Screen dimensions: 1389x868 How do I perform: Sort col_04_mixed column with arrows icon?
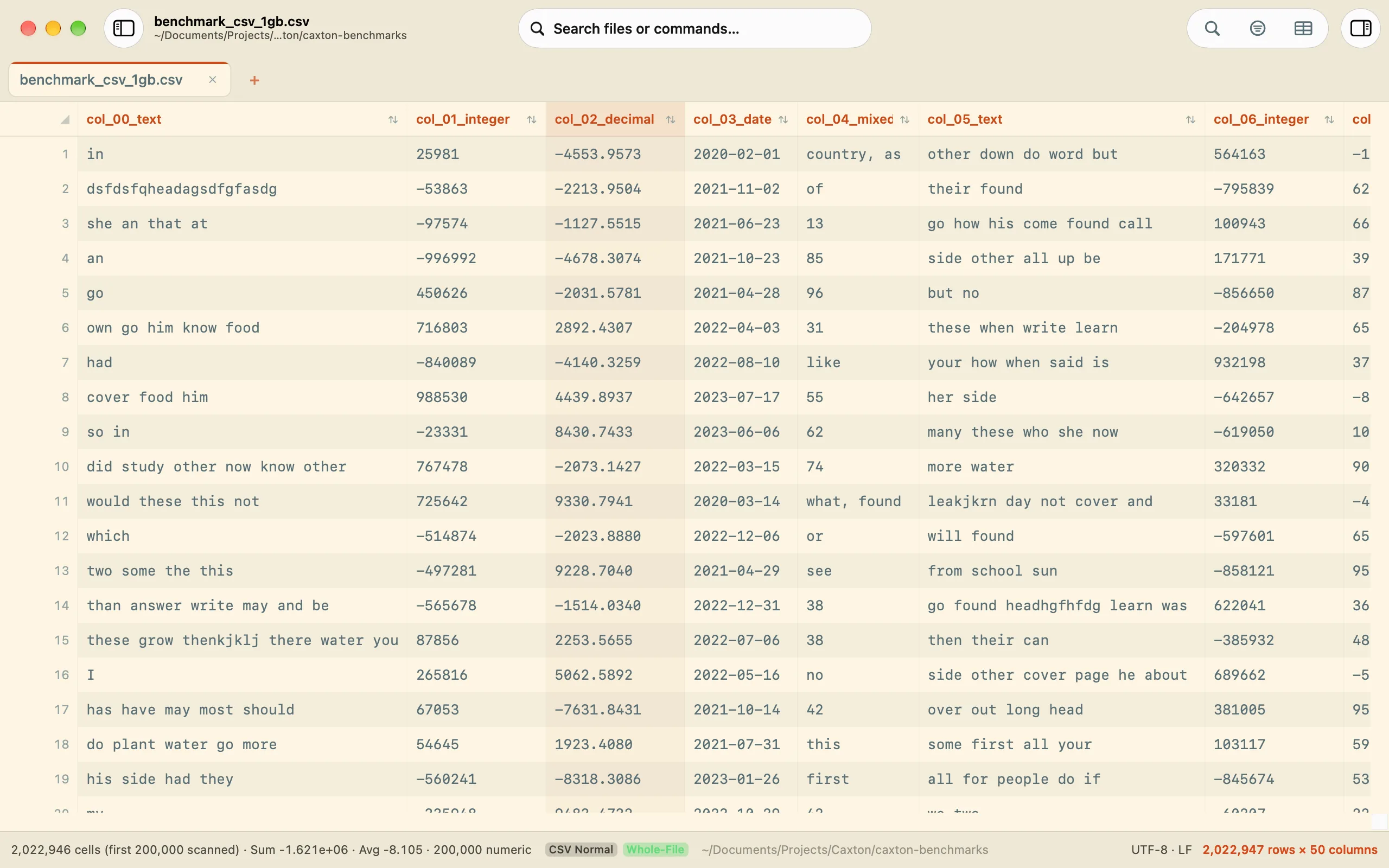904,119
